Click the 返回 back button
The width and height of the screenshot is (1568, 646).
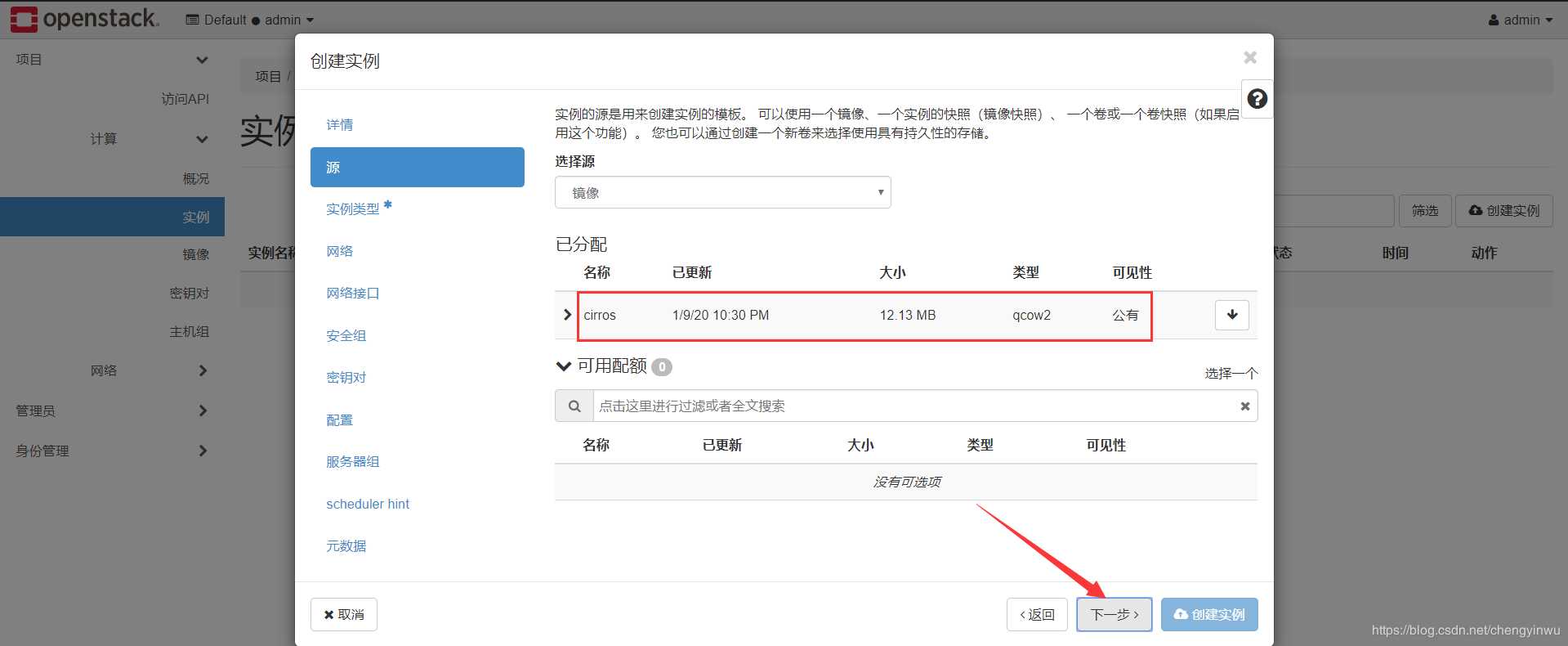click(x=1037, y=614)
